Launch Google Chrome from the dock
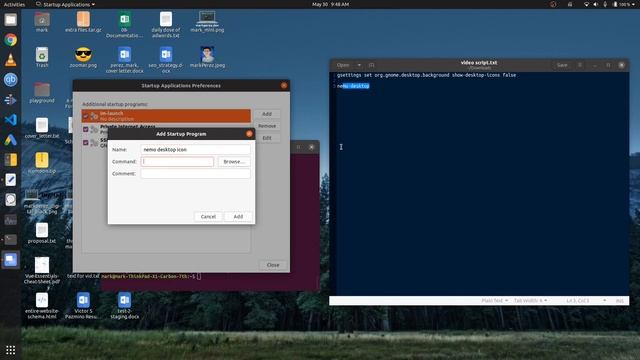 (11, 40)
